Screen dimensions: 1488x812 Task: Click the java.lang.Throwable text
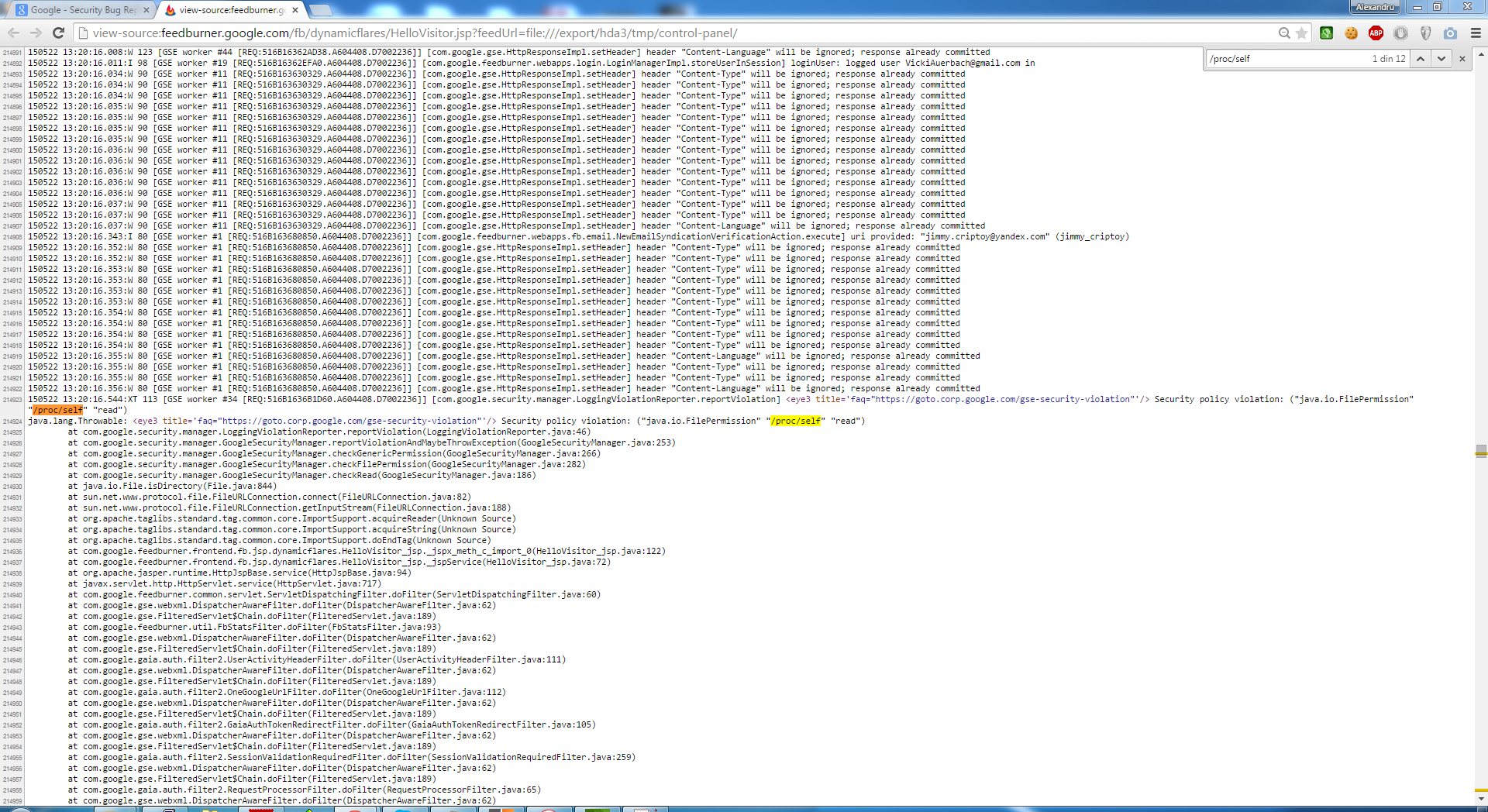[77, 421]
